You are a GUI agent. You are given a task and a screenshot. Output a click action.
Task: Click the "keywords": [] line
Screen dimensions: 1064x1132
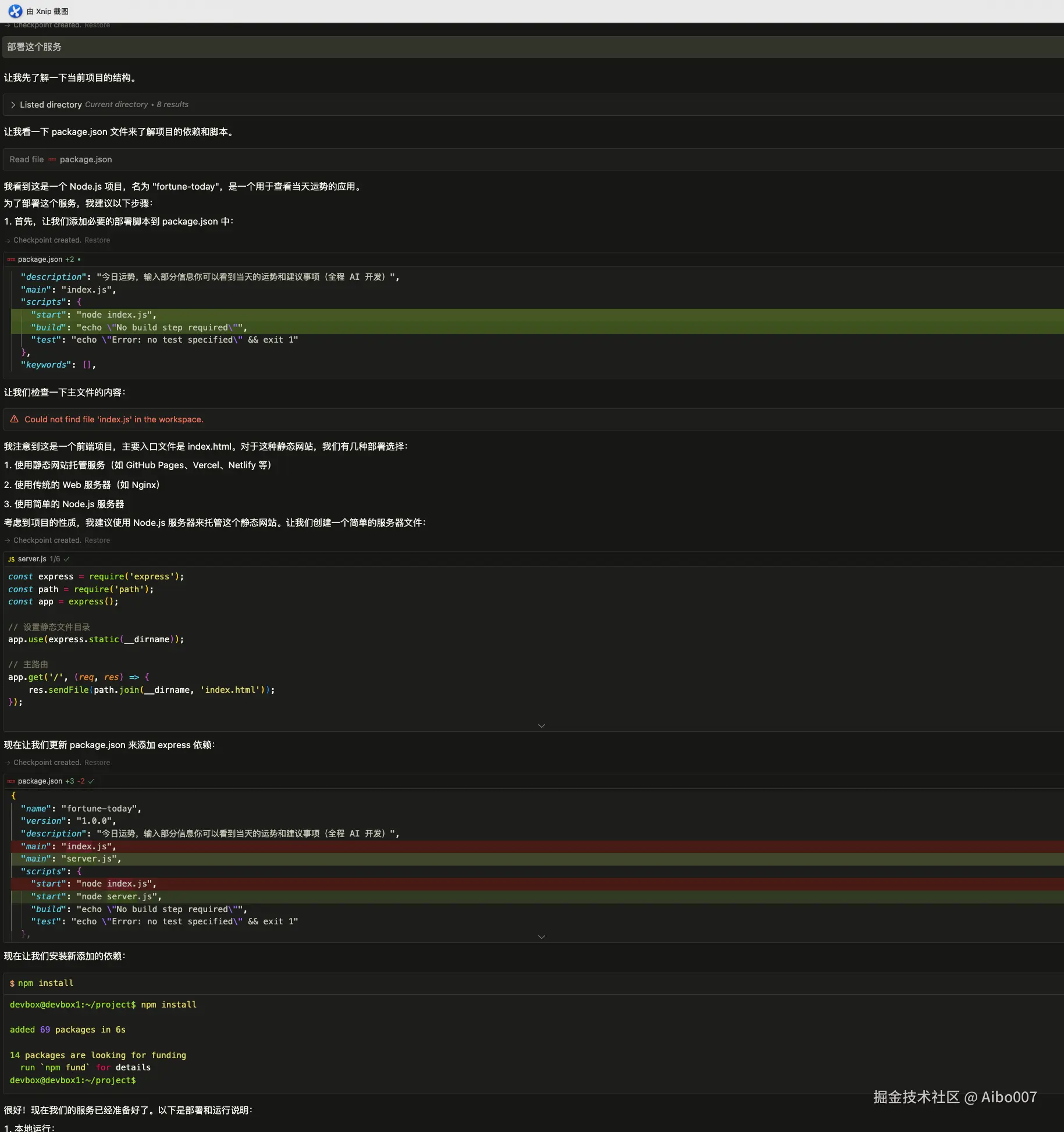pyautogui.click(x=58, y=365)
